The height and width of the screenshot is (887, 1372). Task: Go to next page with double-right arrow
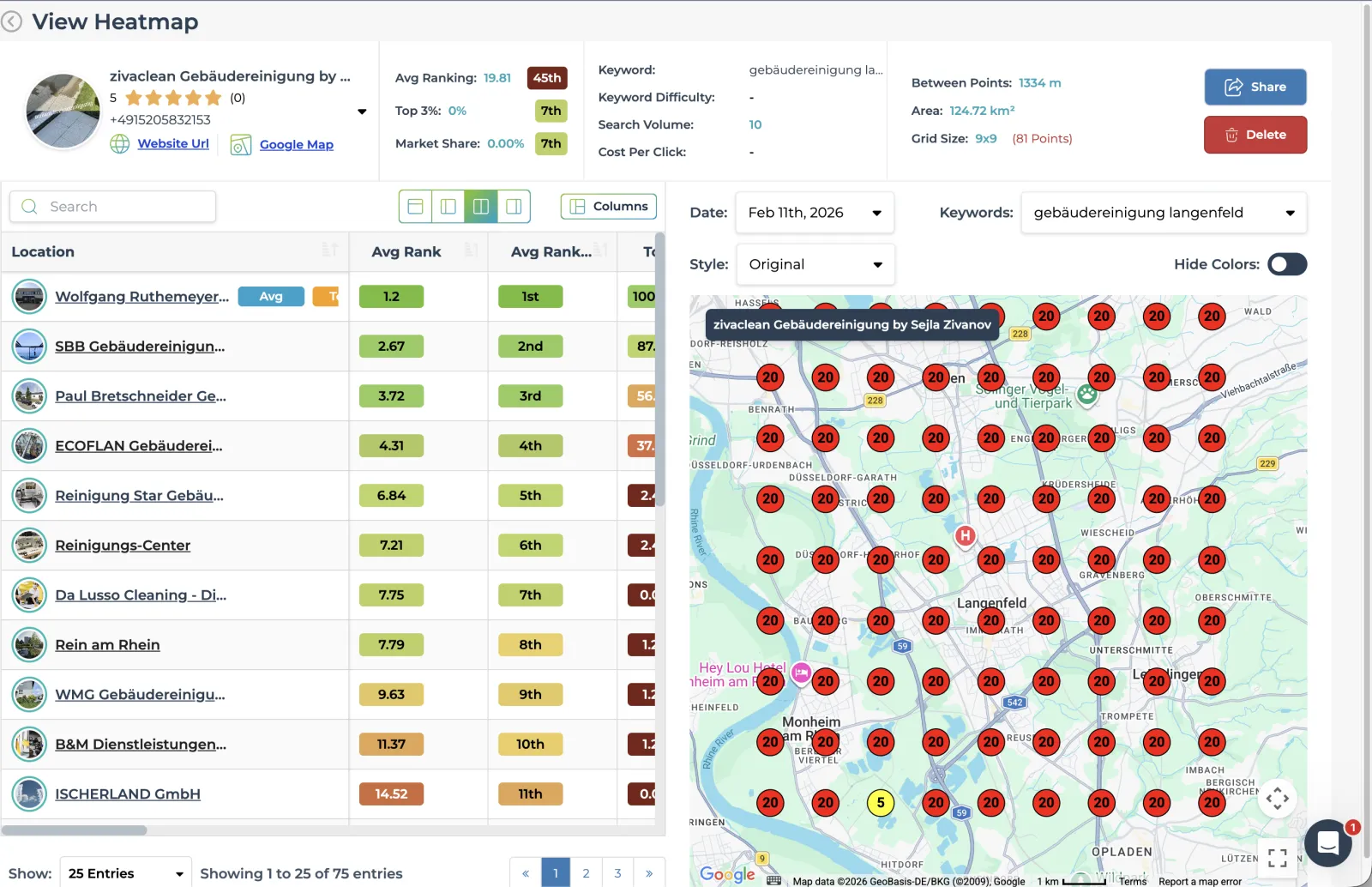(649, 873)
